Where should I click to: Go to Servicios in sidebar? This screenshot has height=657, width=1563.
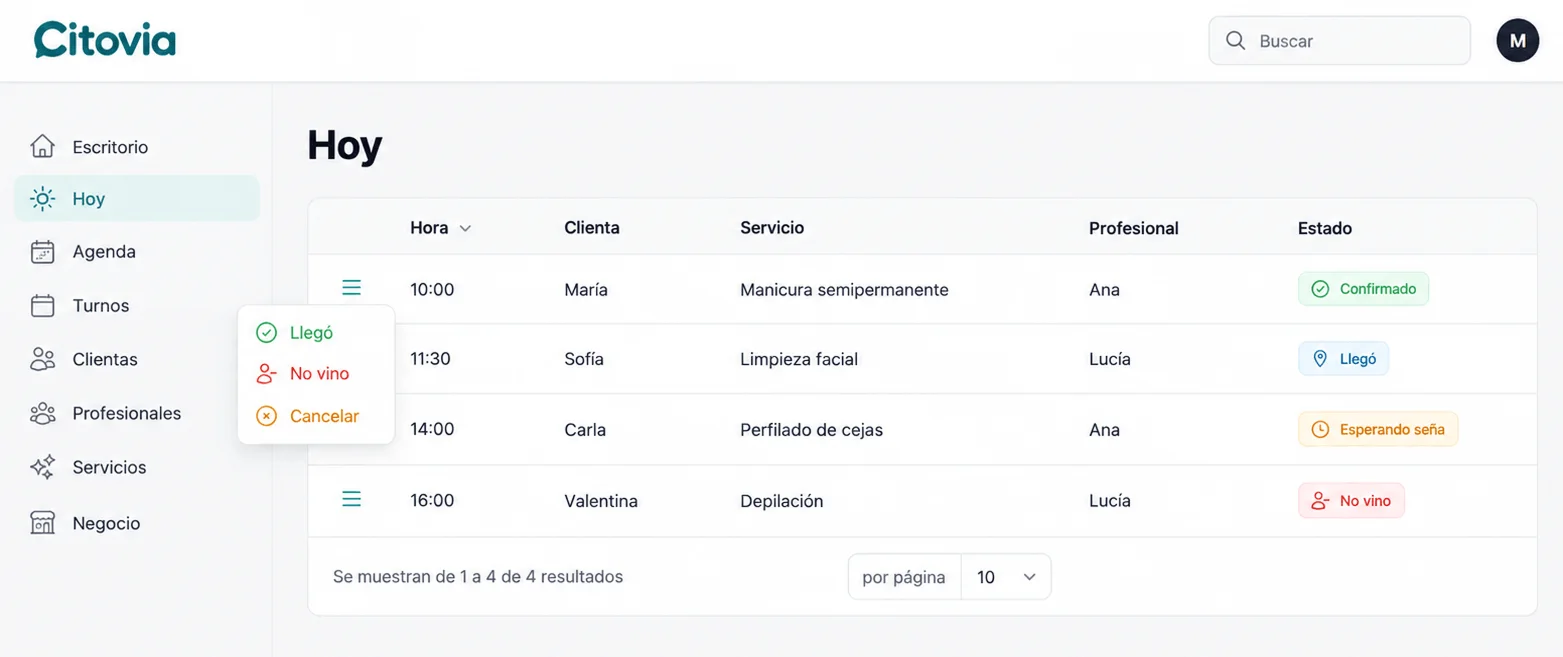pyautogui.click(x=137, y=468)
